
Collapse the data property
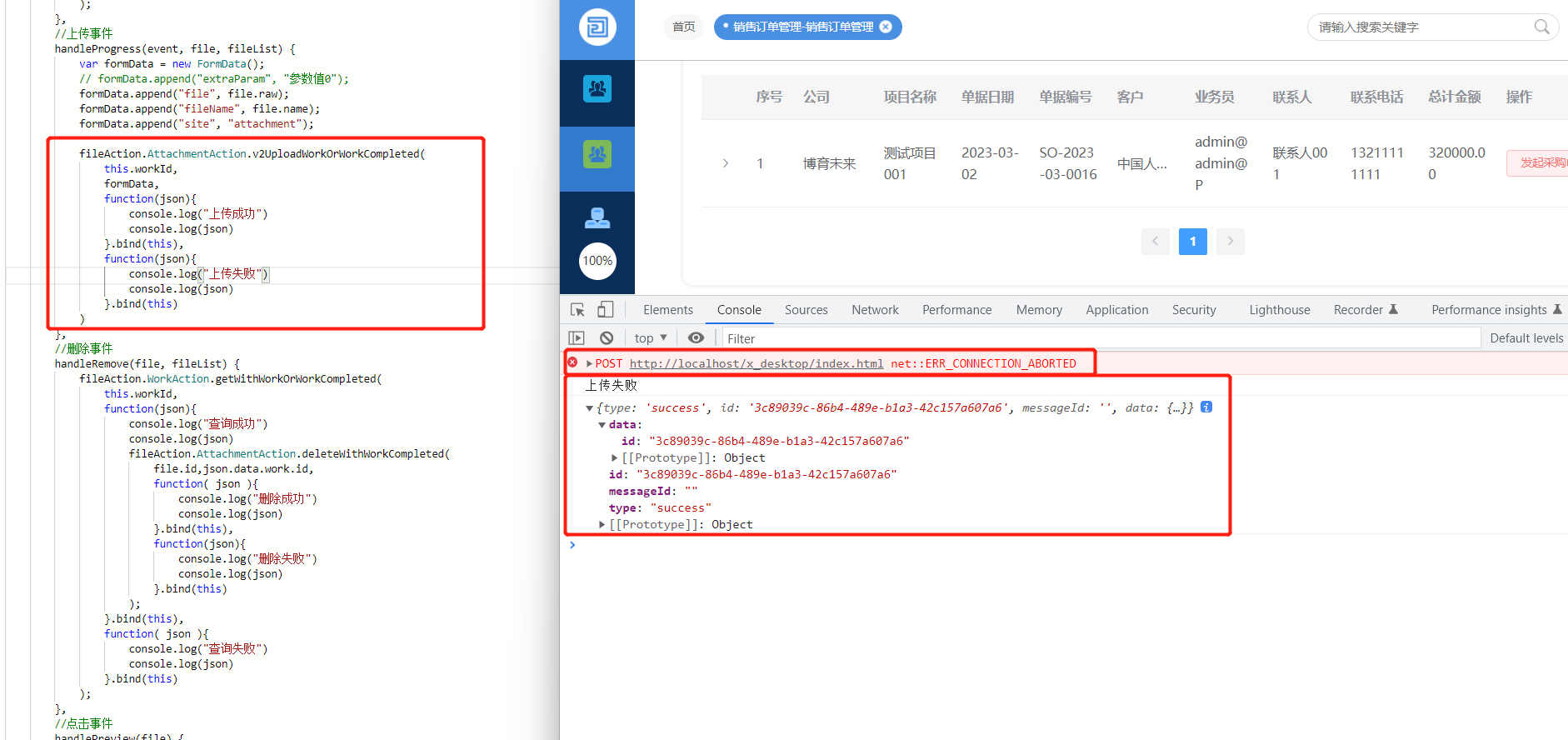pos(602,425)
